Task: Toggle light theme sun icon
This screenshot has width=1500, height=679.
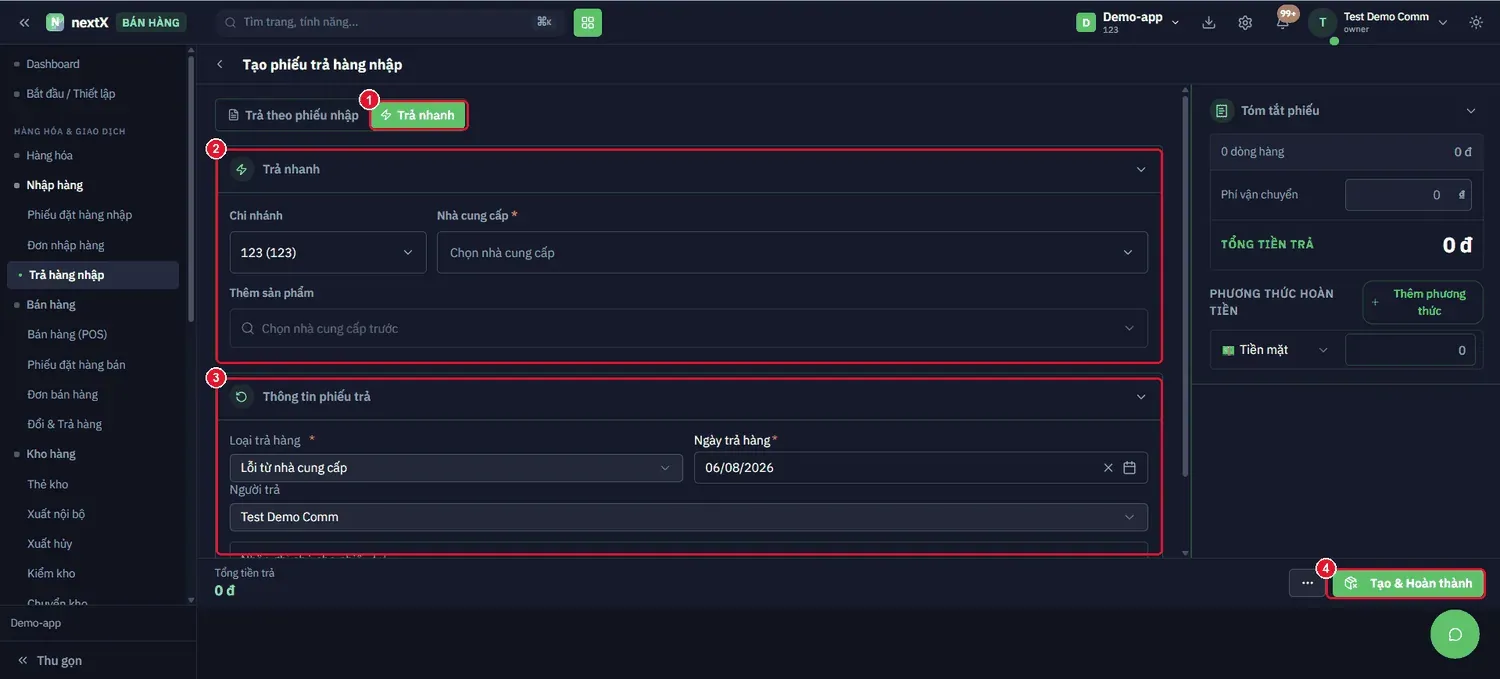Action: pyautogui.click(x=1476, y=22)
